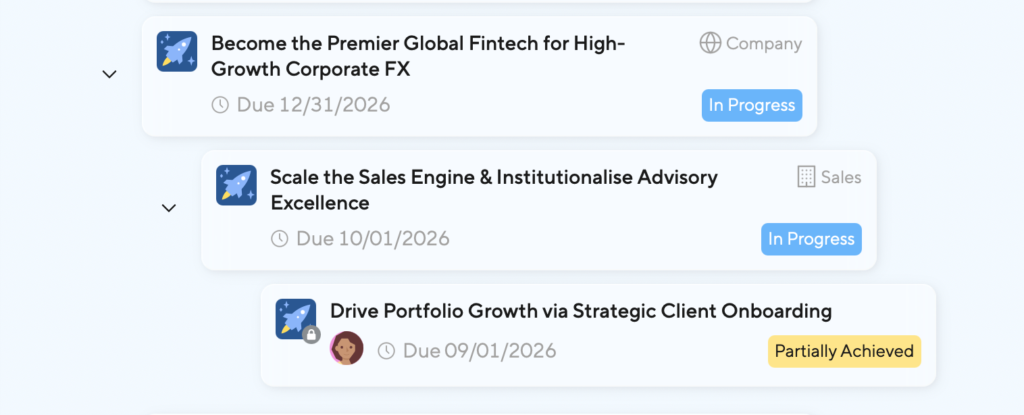Click the Sales department label
Screen dimensions: 1024x415
[x=841, y=178]
